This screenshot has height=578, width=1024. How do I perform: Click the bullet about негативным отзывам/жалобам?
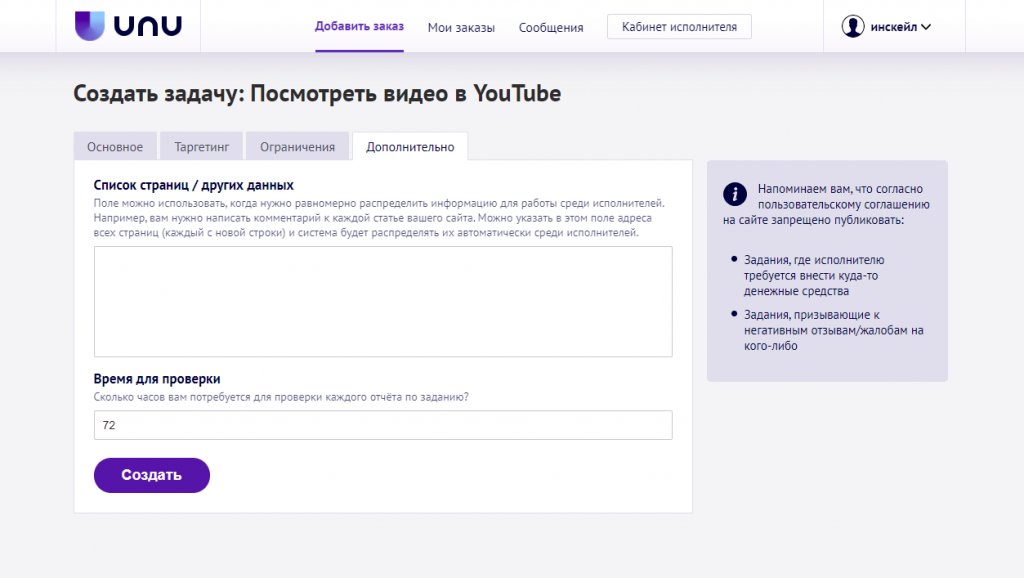coord(833,330)
